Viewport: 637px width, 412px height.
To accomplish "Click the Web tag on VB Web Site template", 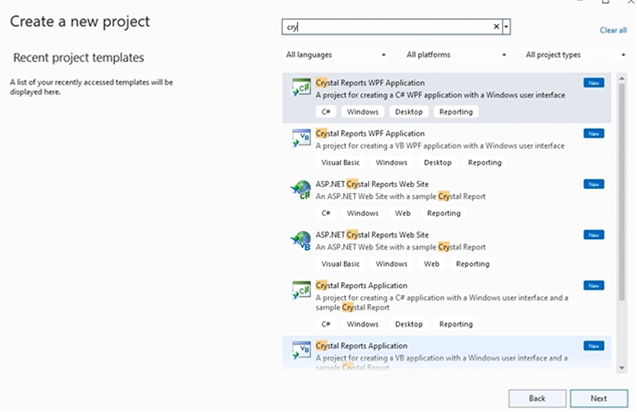I will click(x=431, y=264).
